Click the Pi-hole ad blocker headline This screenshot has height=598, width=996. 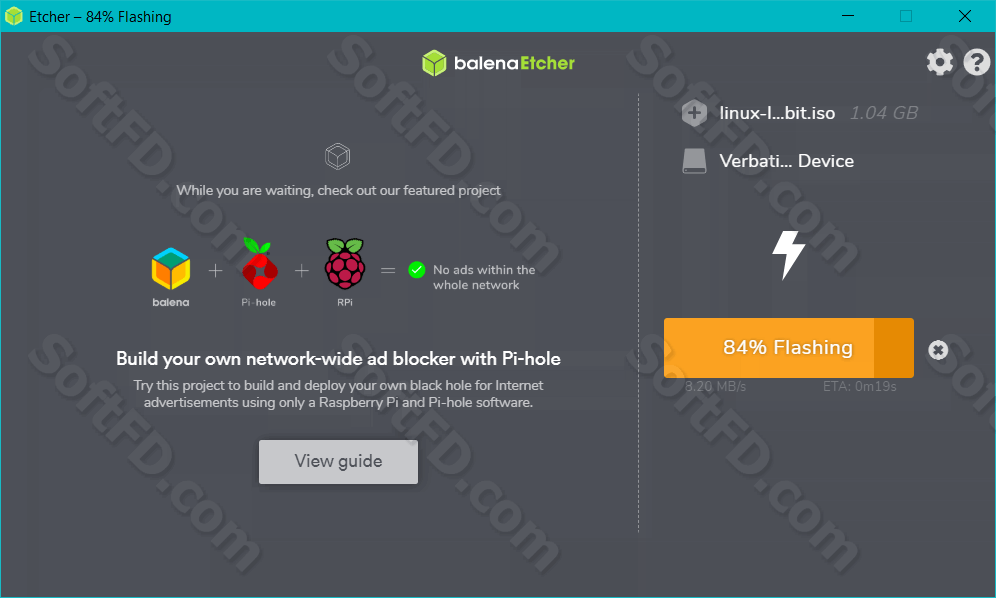pos(338,358)
